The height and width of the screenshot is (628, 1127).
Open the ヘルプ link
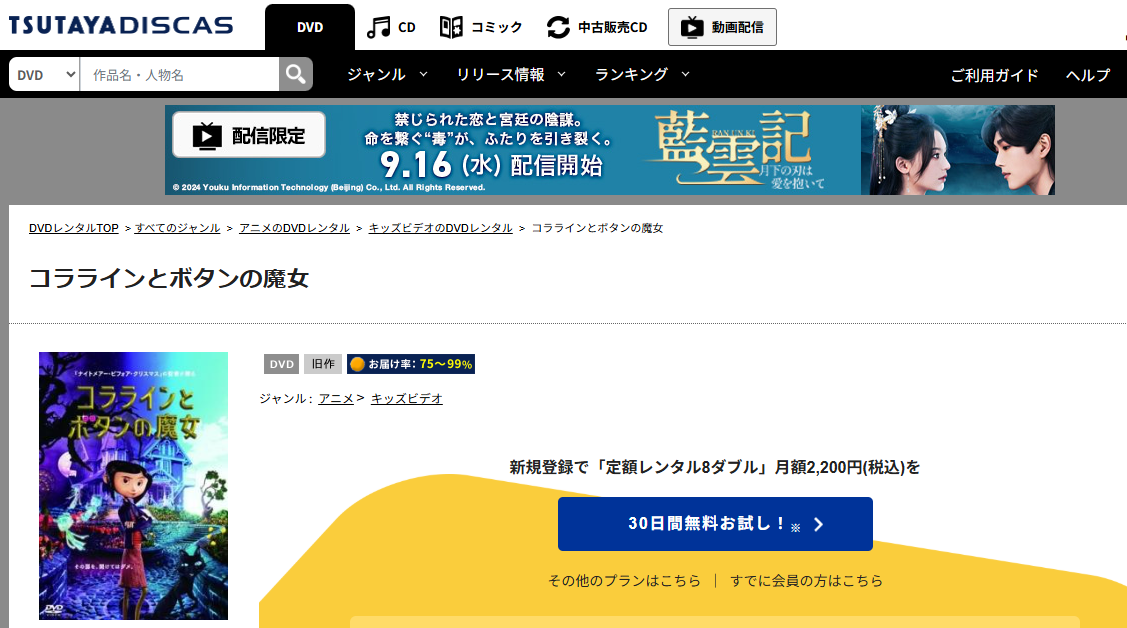(1087, 75)
